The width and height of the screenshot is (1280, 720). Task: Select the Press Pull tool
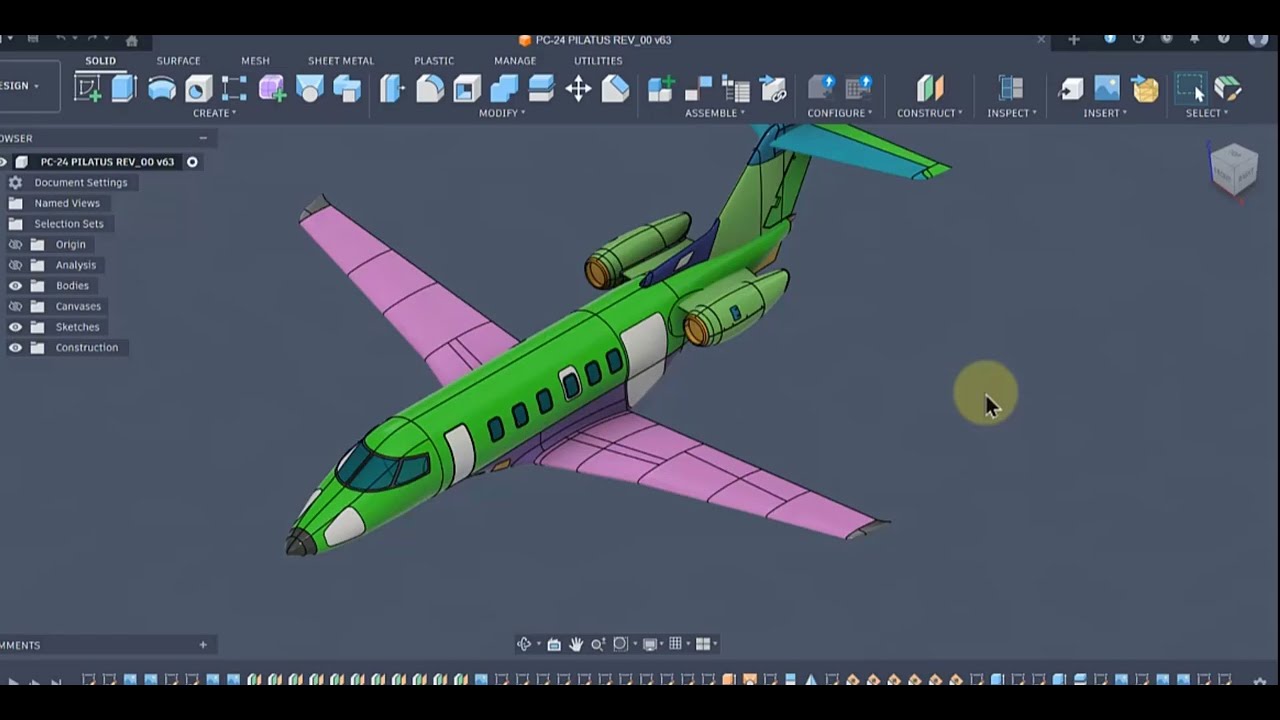tap(392, 89)
